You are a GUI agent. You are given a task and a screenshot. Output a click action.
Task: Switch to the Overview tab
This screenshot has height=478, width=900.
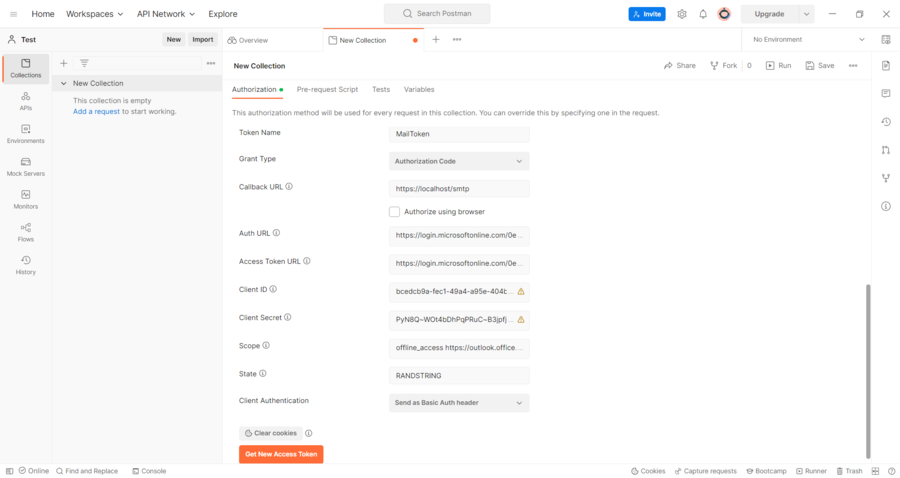coord(247,40)
